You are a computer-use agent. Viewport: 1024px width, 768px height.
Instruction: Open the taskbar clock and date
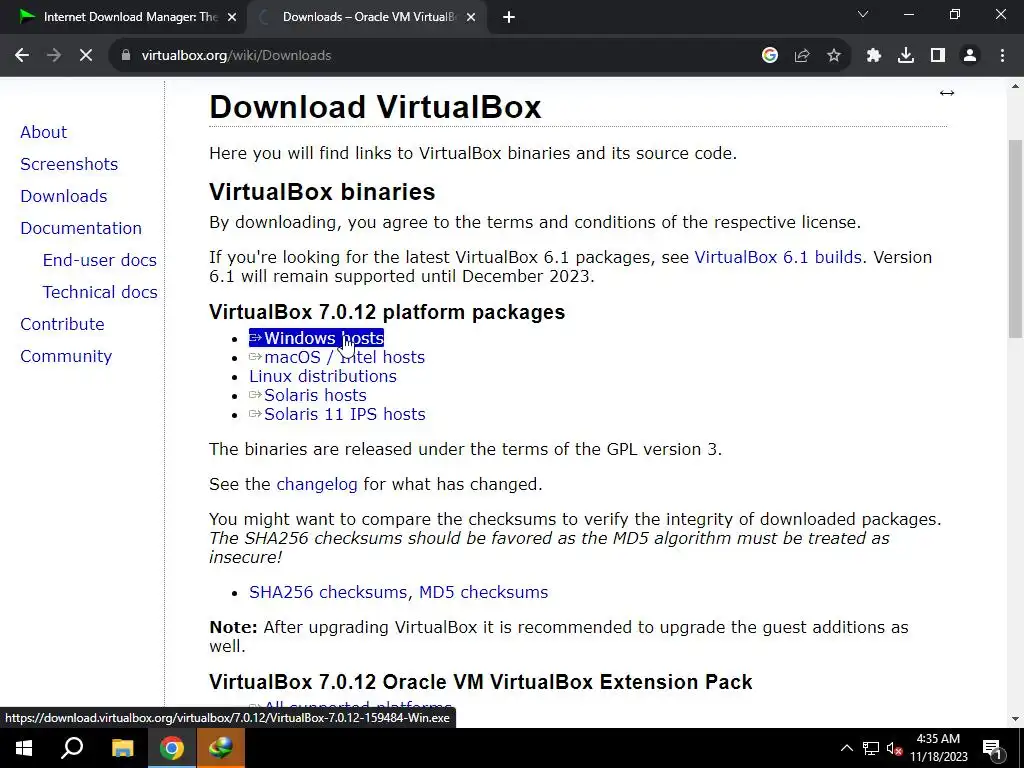(938, 748)
